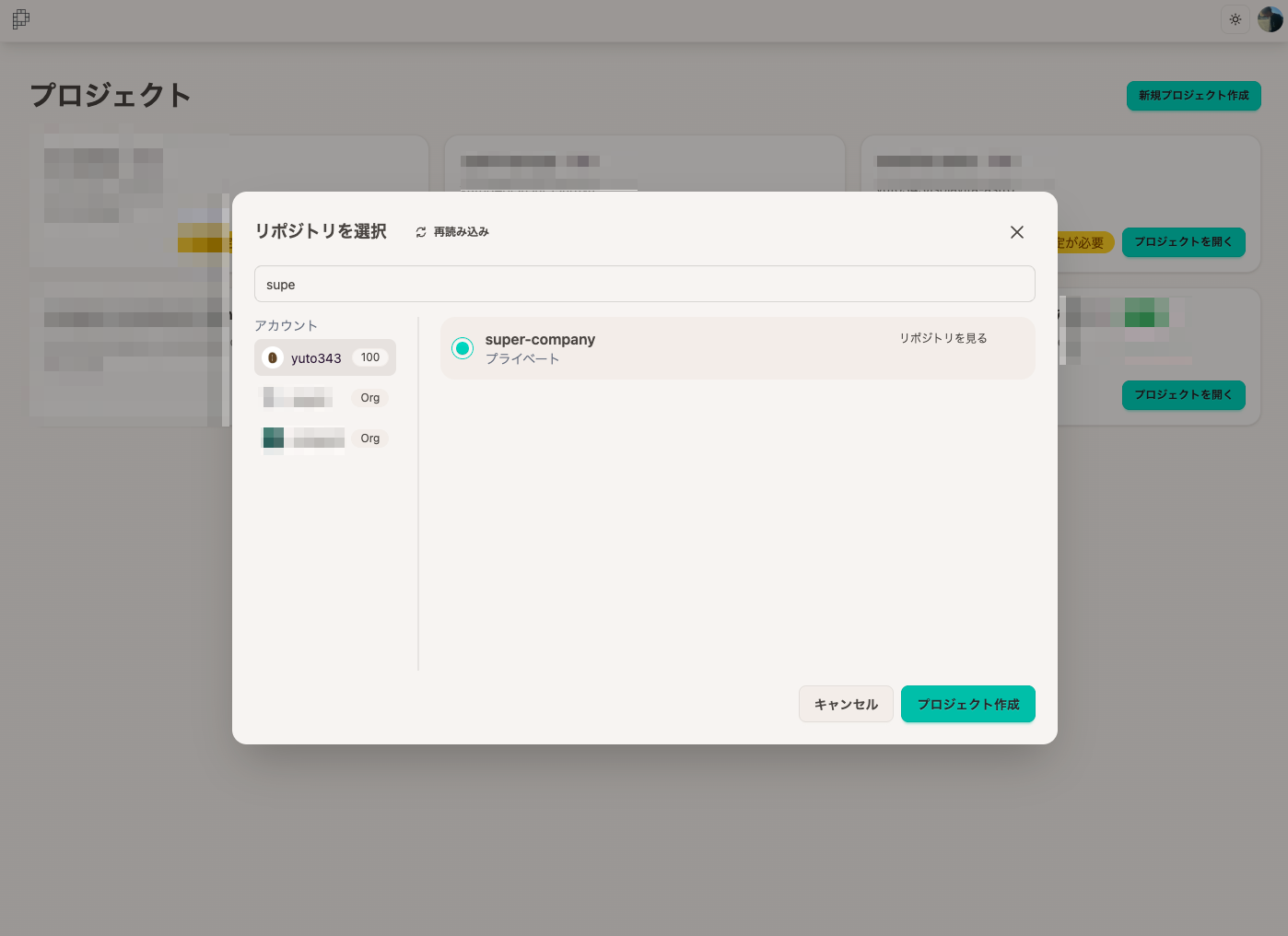This screenshot has width=1288, height=936.
Task: Click the yuto343 account avatar icon
Action: [273, 357]
